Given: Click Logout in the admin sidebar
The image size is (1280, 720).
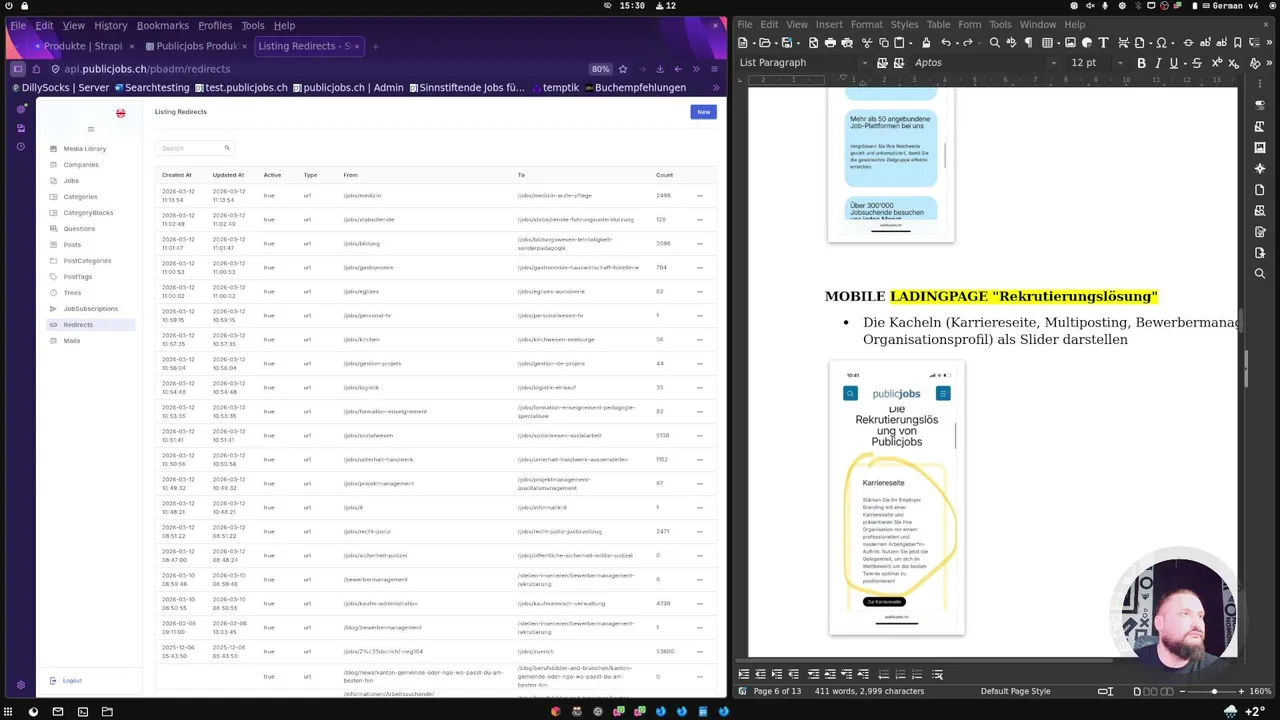Looking at the screenshot, I should coord(72,681).
